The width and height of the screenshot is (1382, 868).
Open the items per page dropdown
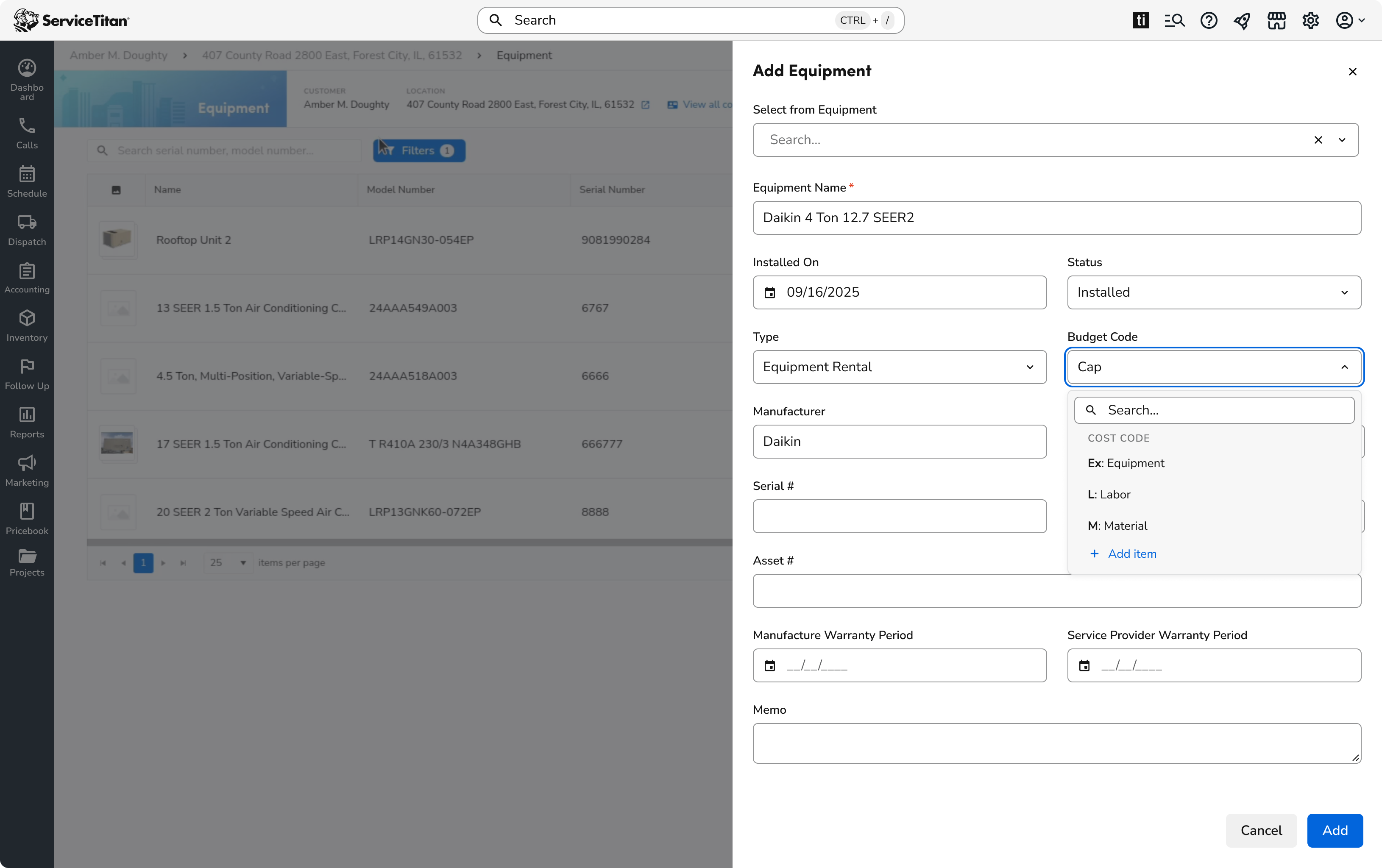click(228, 563)
